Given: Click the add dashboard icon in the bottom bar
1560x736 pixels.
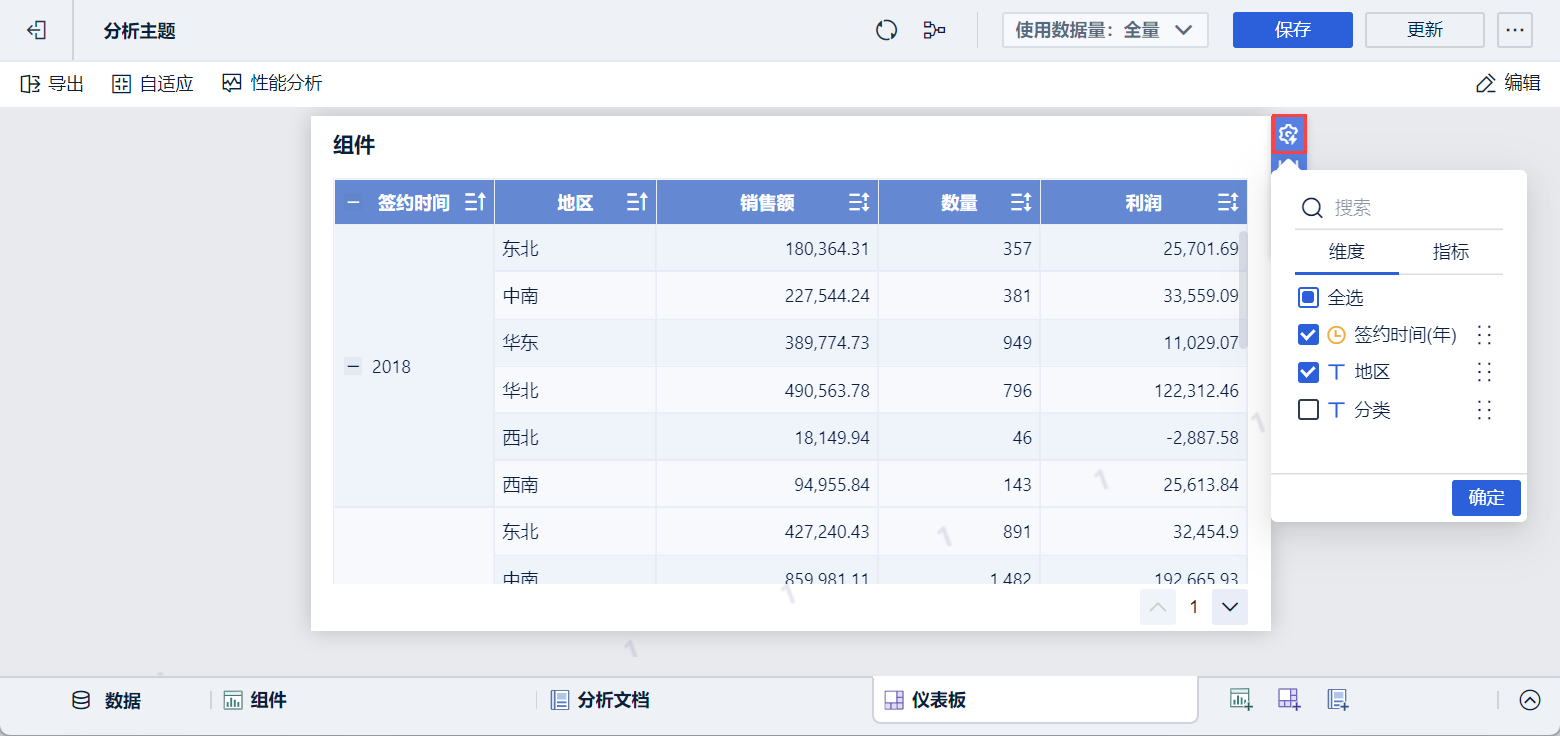Looking at the screenshot, I should tap(1289, 700).
